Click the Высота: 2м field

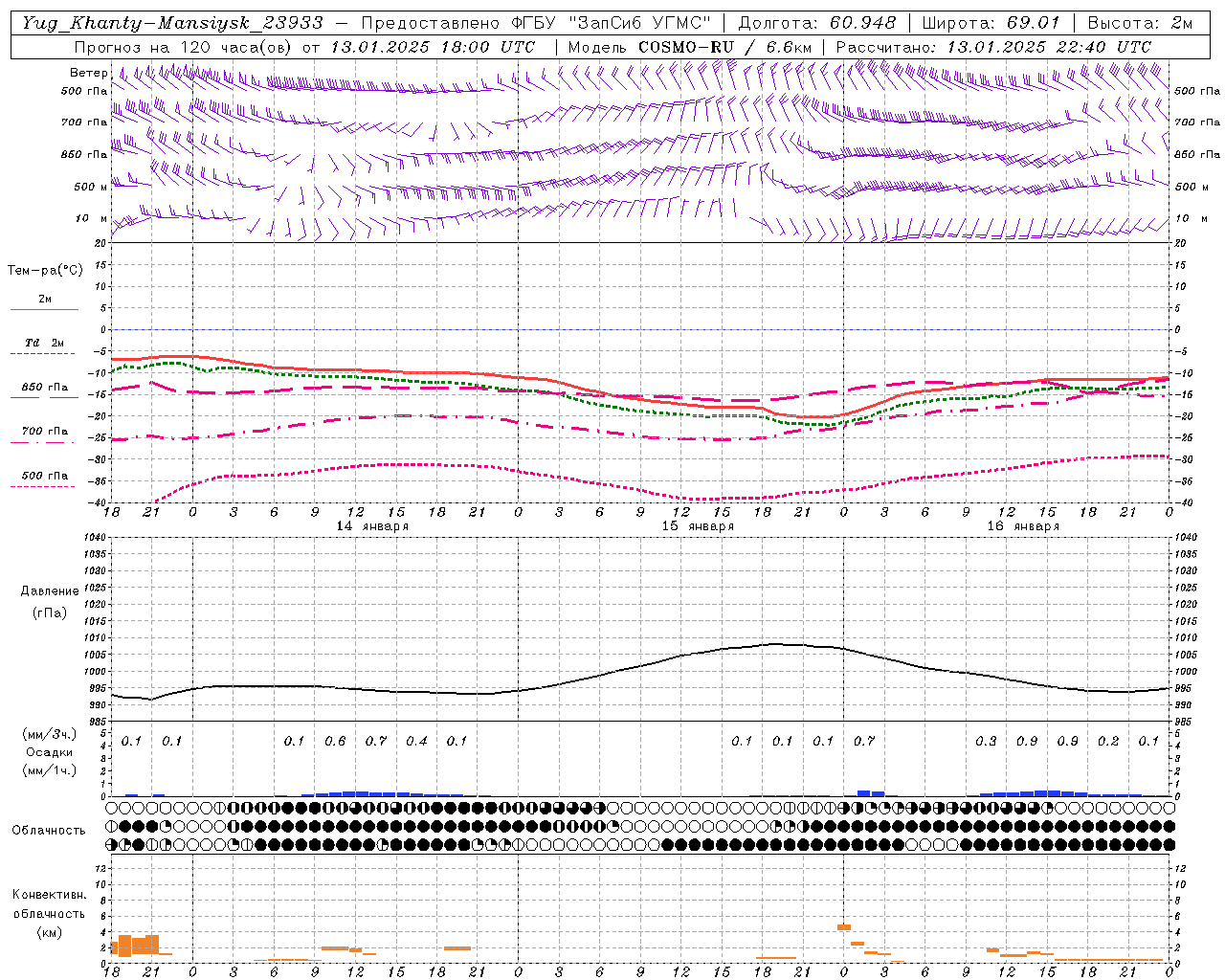1140,22
